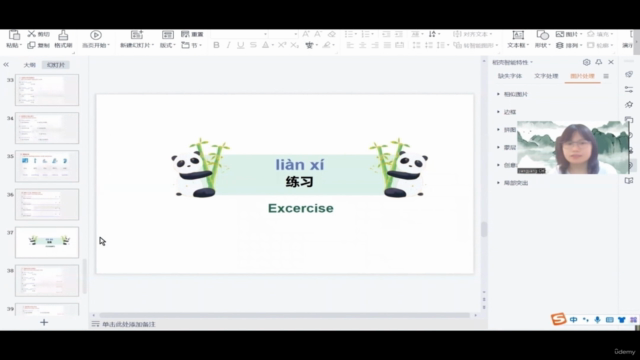Open the Section (节) dropdown
Viewport: 640px width, 360px height.
click(191, 45)
